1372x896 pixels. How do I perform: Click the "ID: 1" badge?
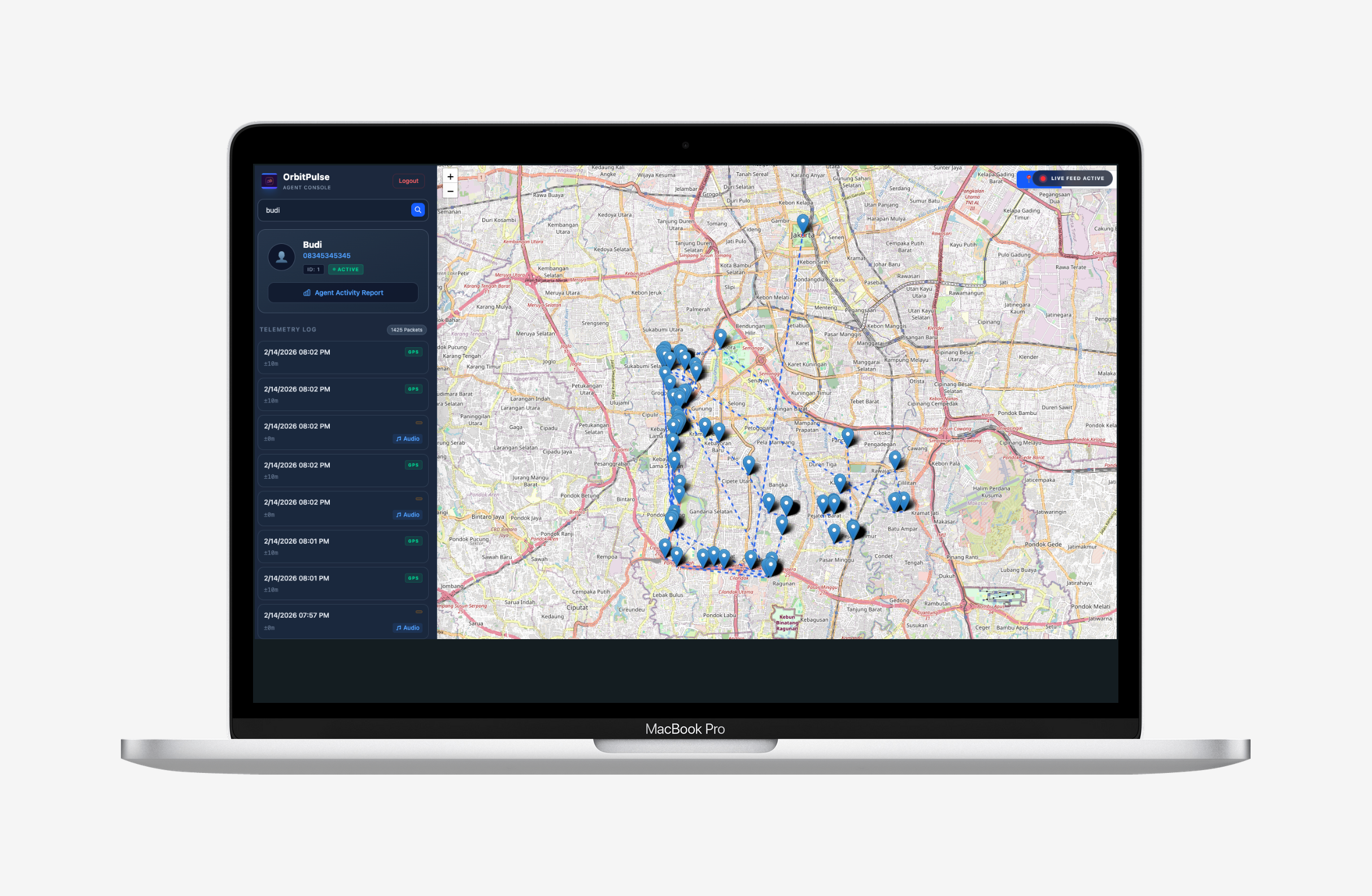[313, 270]
